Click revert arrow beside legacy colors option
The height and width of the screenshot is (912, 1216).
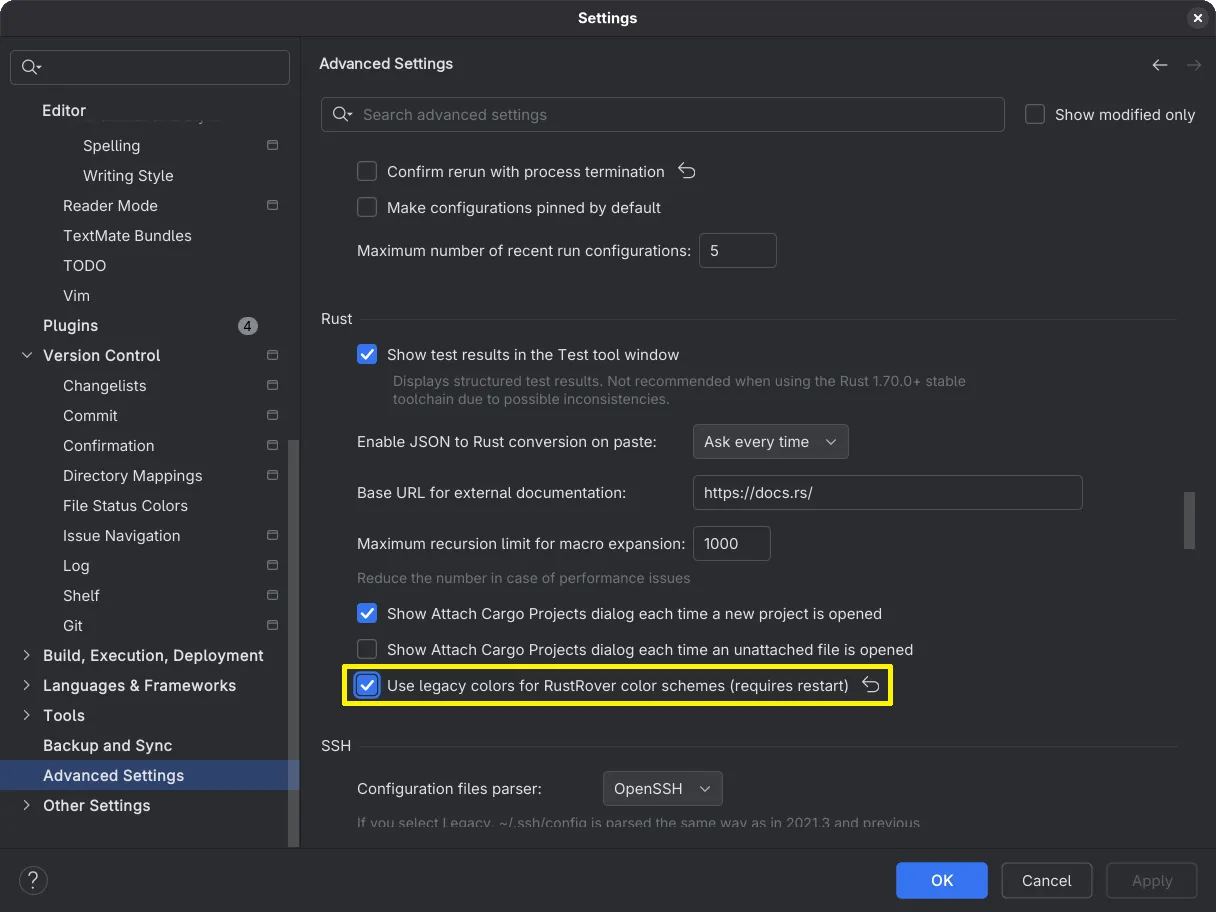click(x=871, y=685)
